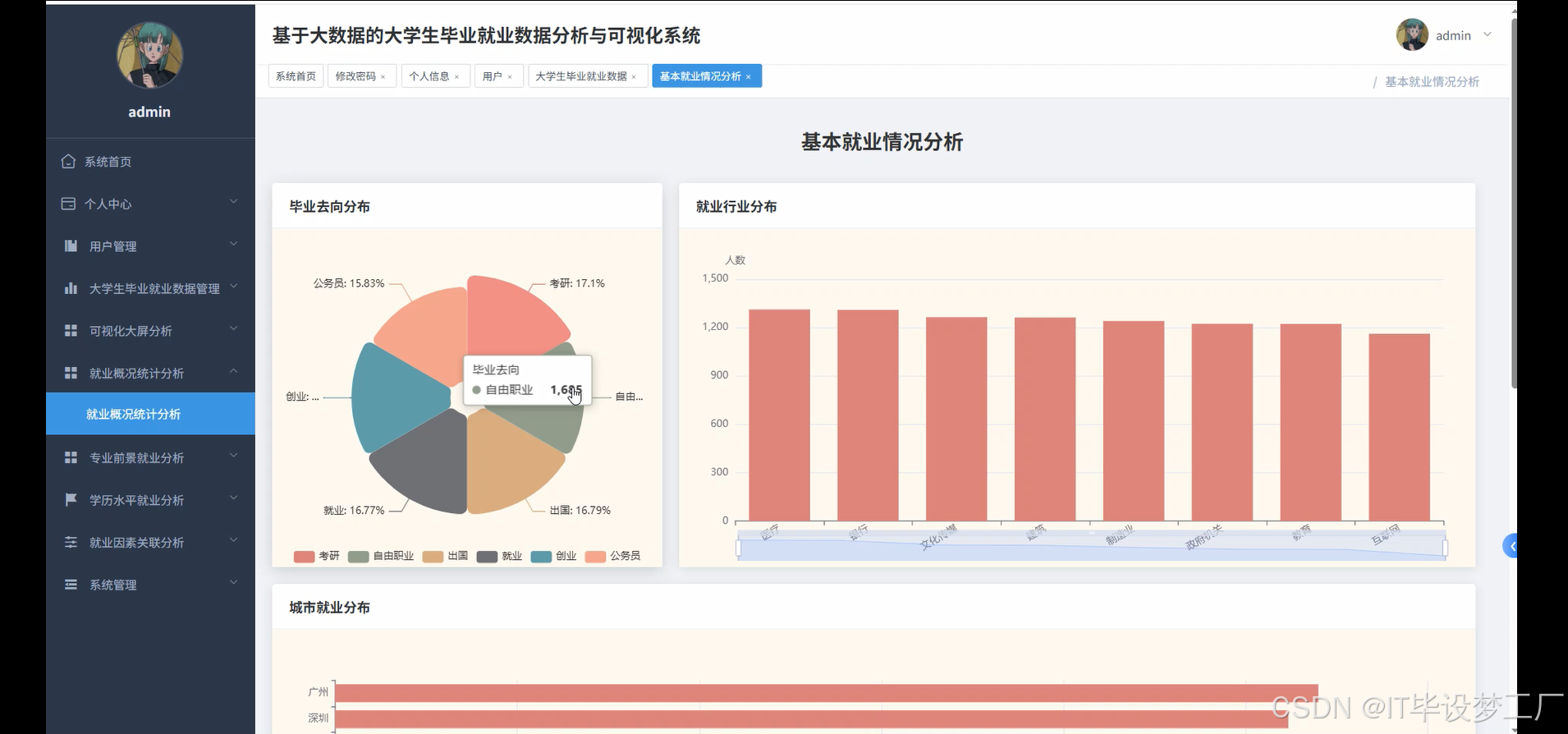Image resolution: width=1568 pixels, height=734 pixels.
Task: Switch to the 系统首页 tab
Action: [296, 76]
